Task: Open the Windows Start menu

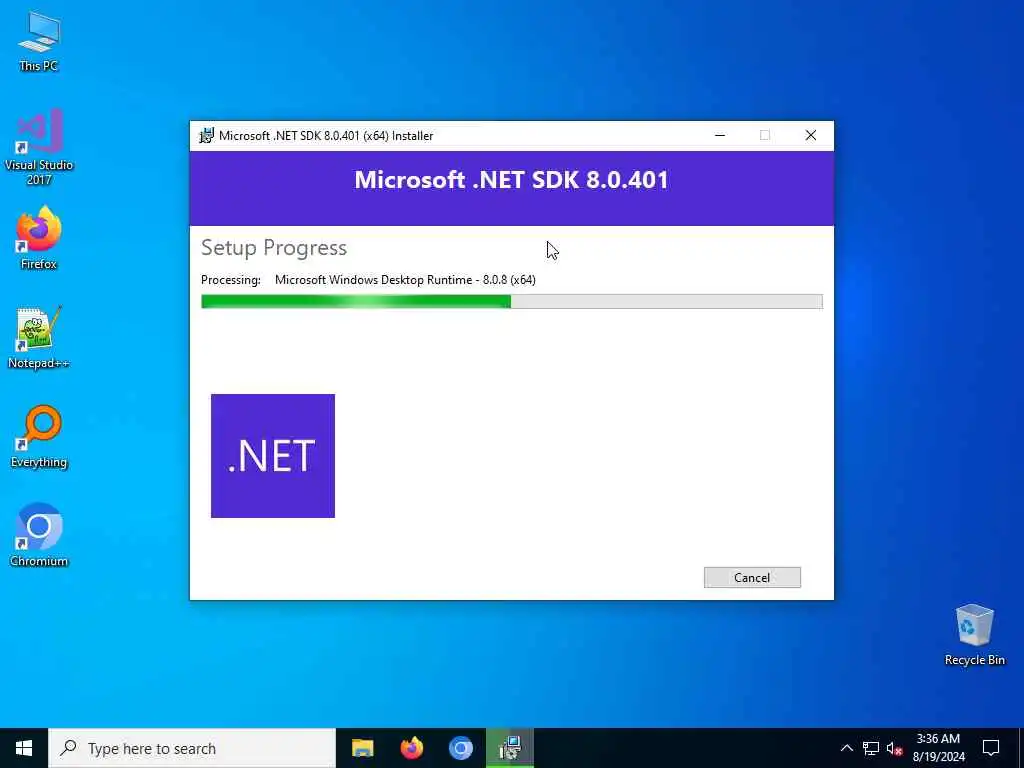Action: click(x=24, y=748)
